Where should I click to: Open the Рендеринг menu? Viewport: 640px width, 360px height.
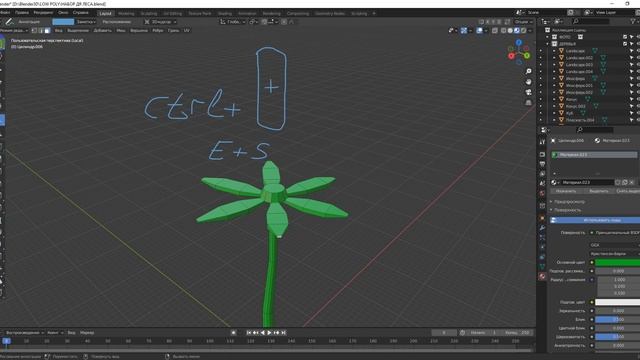43,13
